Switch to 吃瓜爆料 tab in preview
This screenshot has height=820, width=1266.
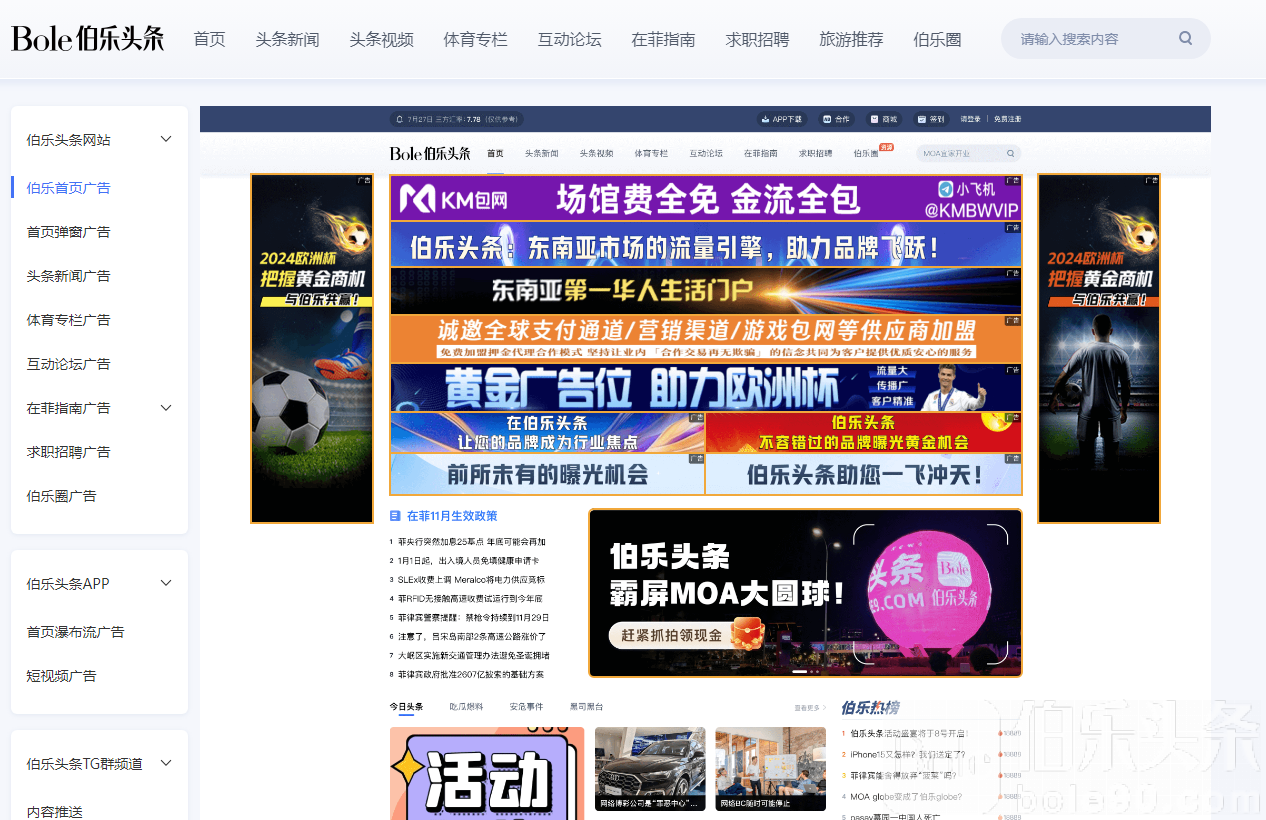tap(466, 706)
